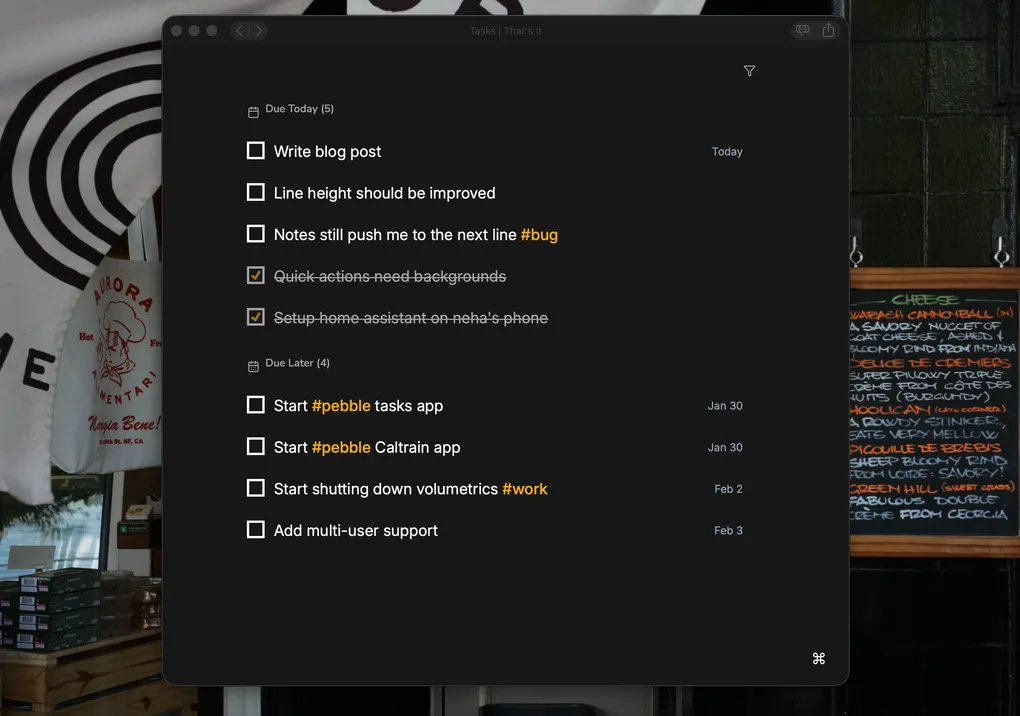Image resolution: width=1020 pixels, height=716 pixels.
Task: Select the Line height should be improved text
Action: (384, 193)
